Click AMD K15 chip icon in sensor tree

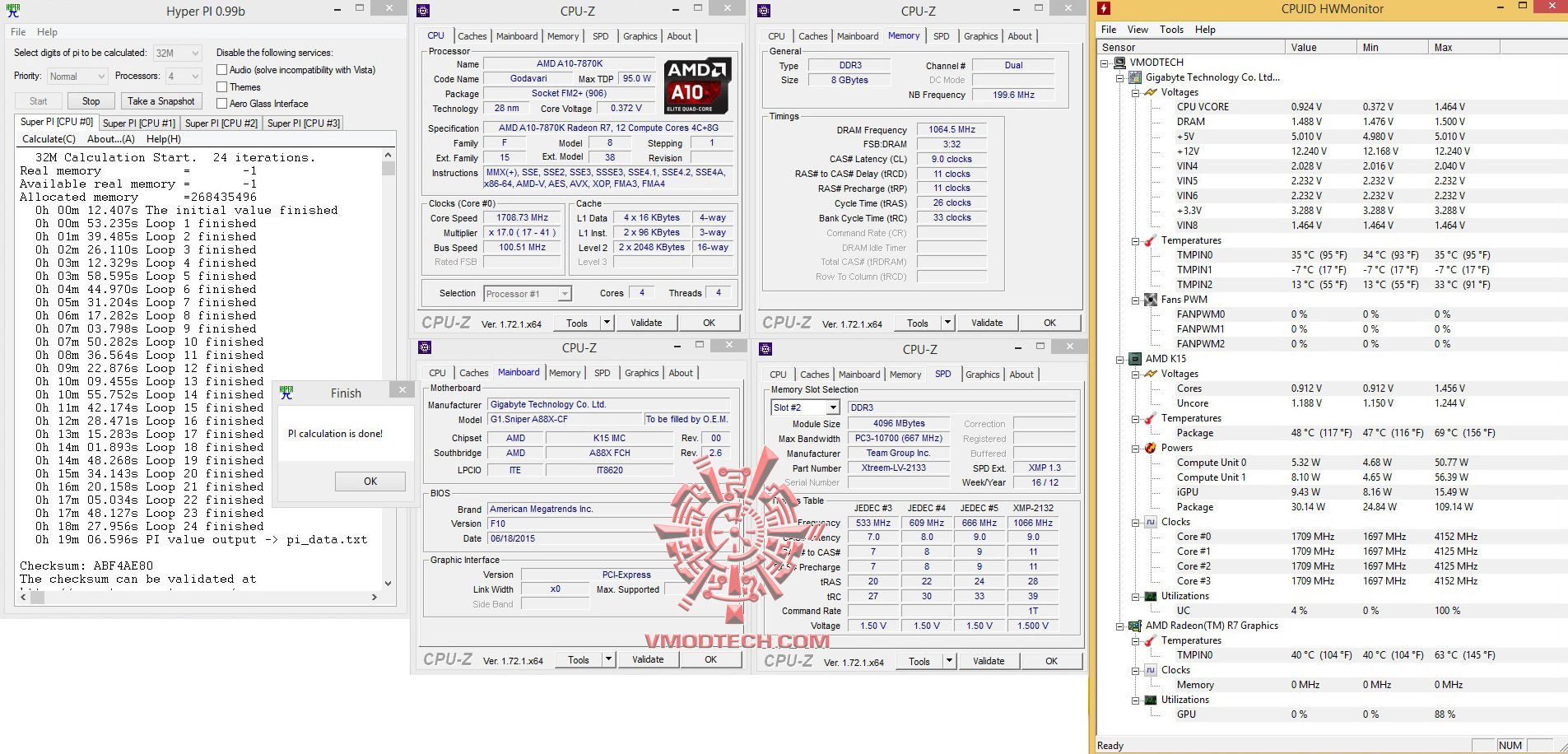pos(1135,359)
